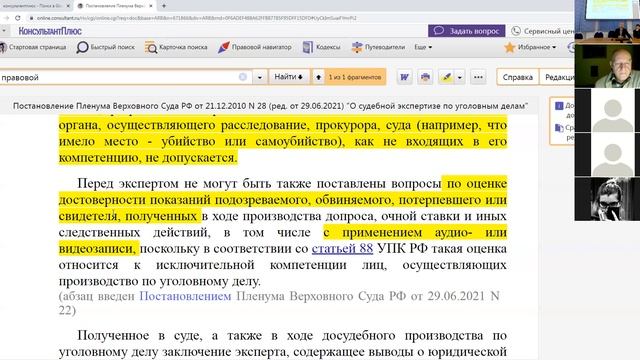This screenshot has height=360, width=640.
Task: Select the Постановление Пленума browser tab
Action: tap(115, 6)
